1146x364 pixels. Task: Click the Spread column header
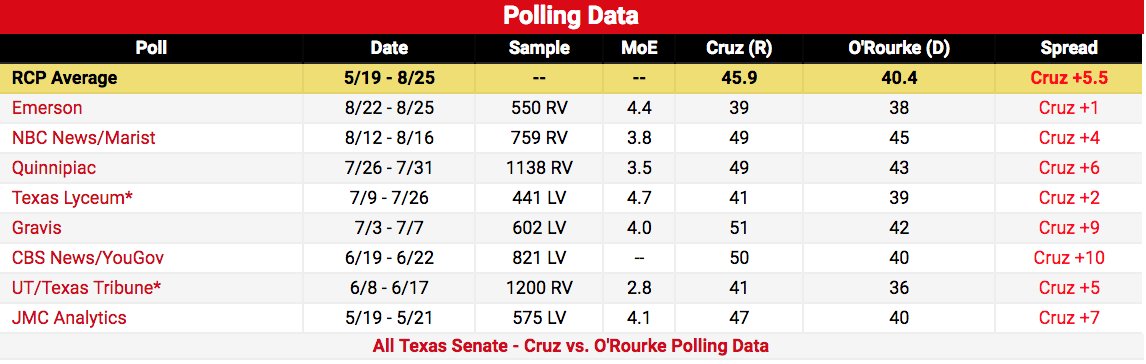(x=1069, y=48)
